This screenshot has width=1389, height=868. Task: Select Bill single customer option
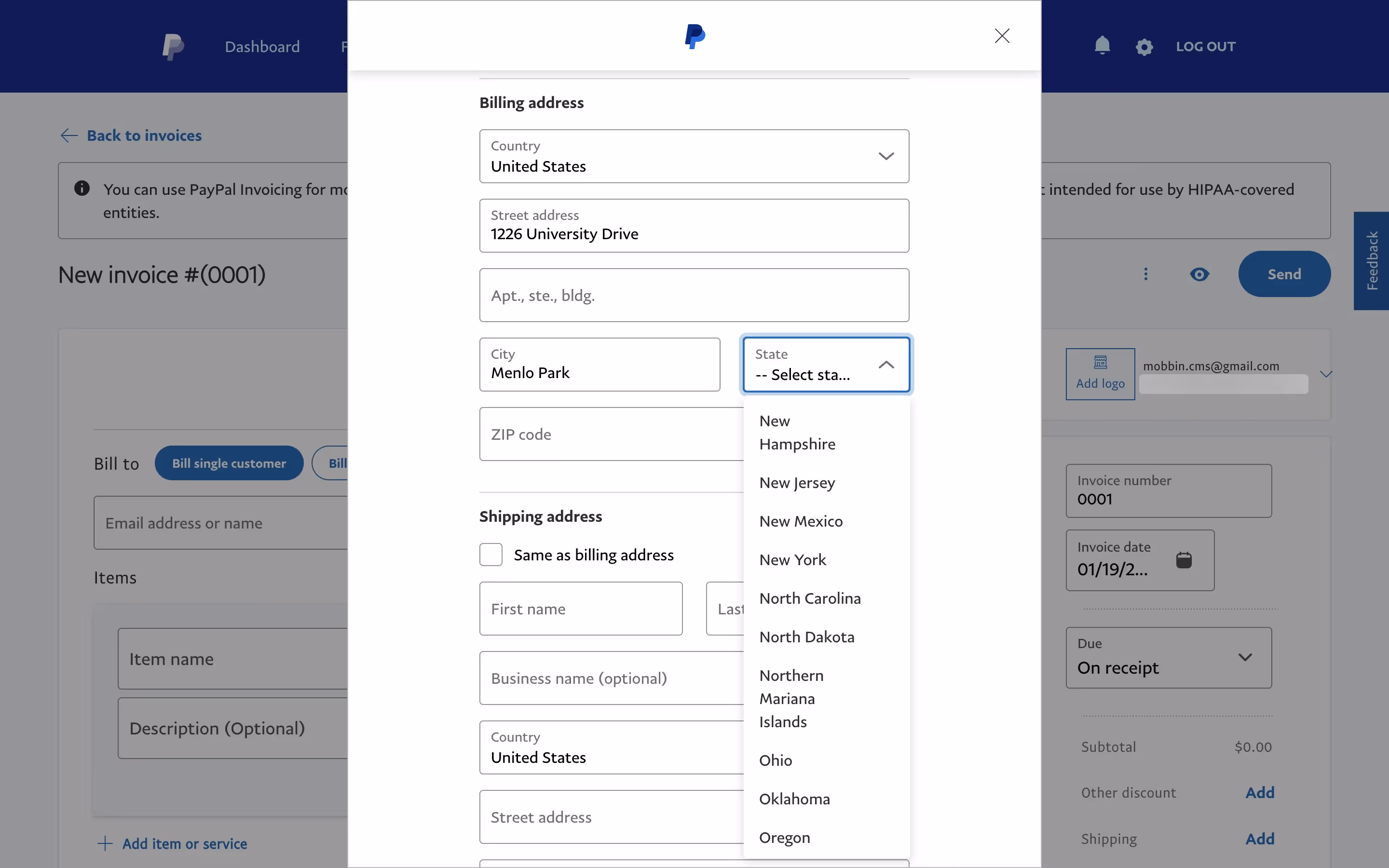point(229,463)
